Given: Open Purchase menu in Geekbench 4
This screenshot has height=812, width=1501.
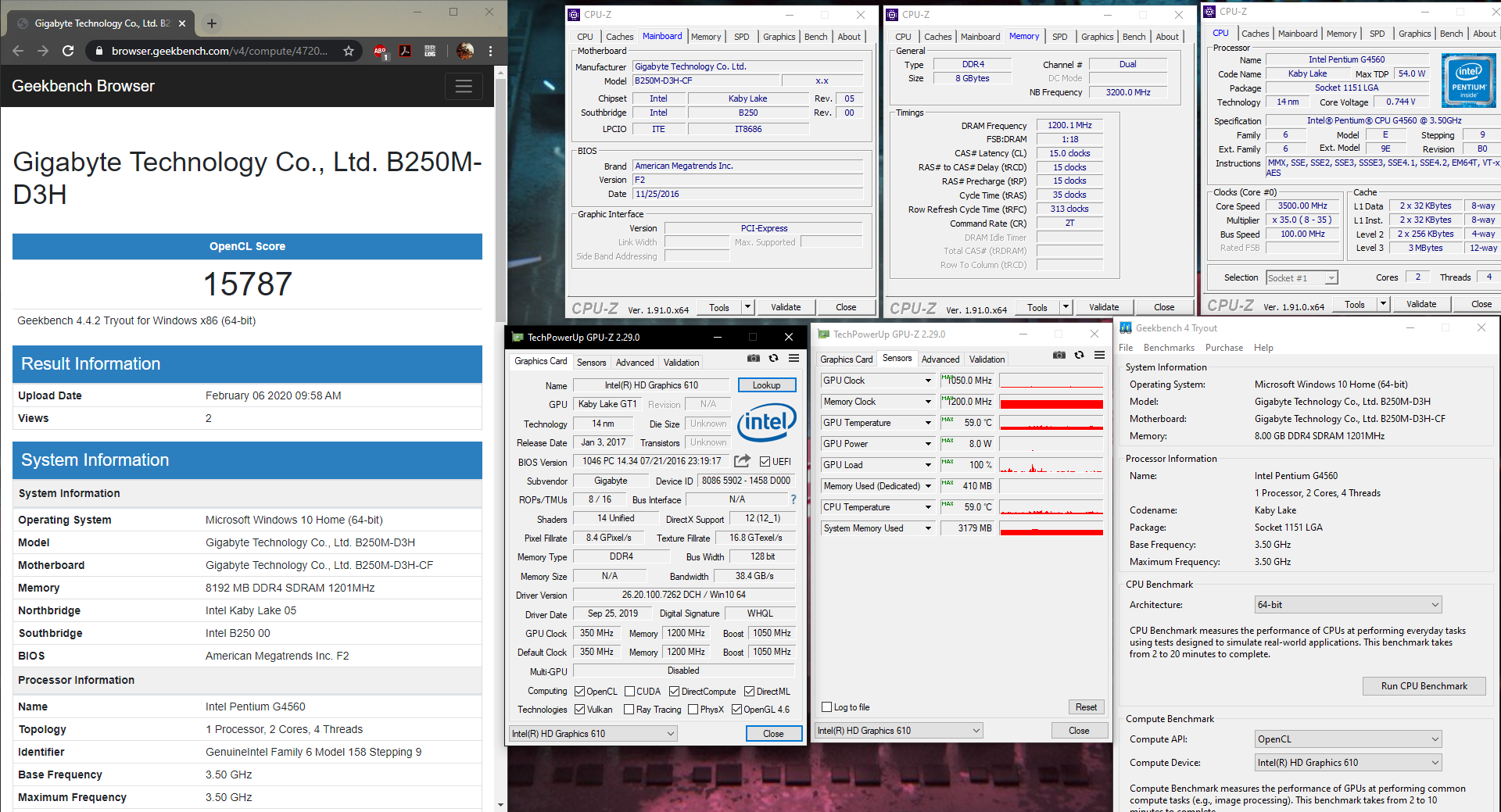Looking at the screenshot, I should coord(1223,348).
